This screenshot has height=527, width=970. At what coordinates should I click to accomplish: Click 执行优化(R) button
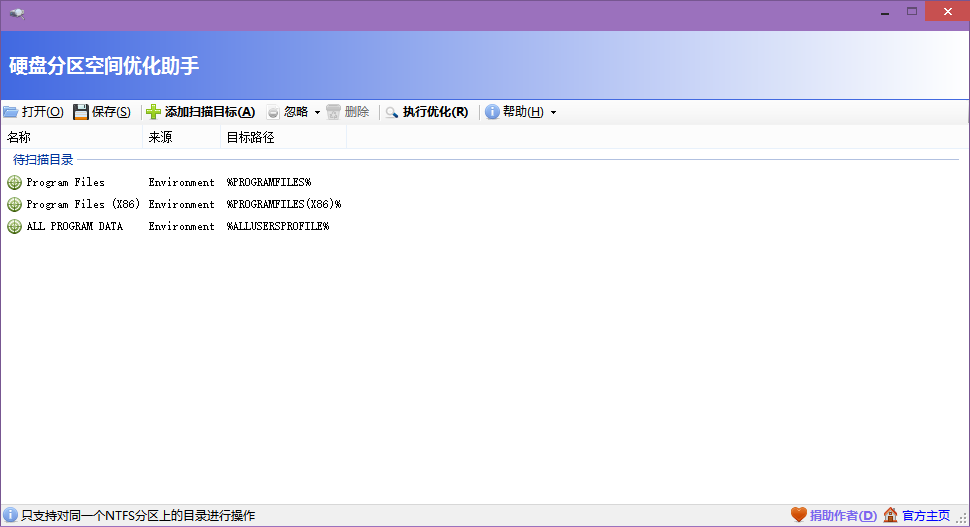point(436,112)
